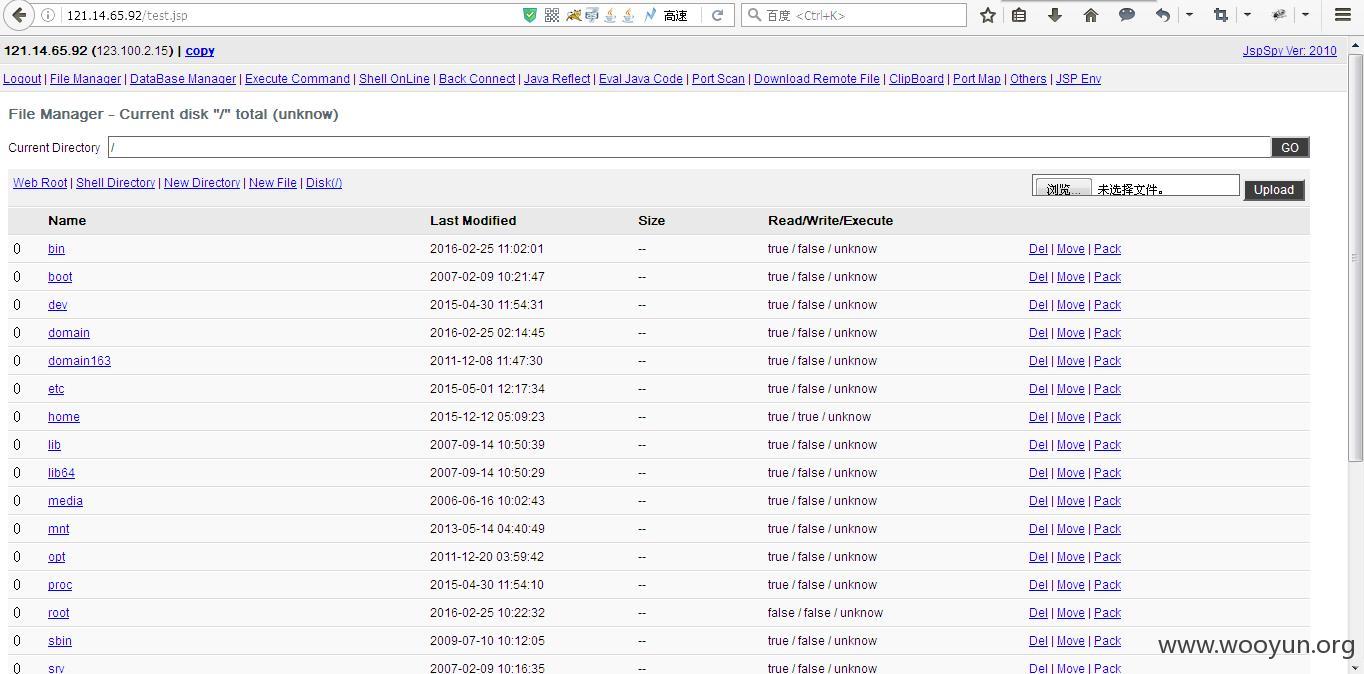Click the browse file button

(1062, 188)
